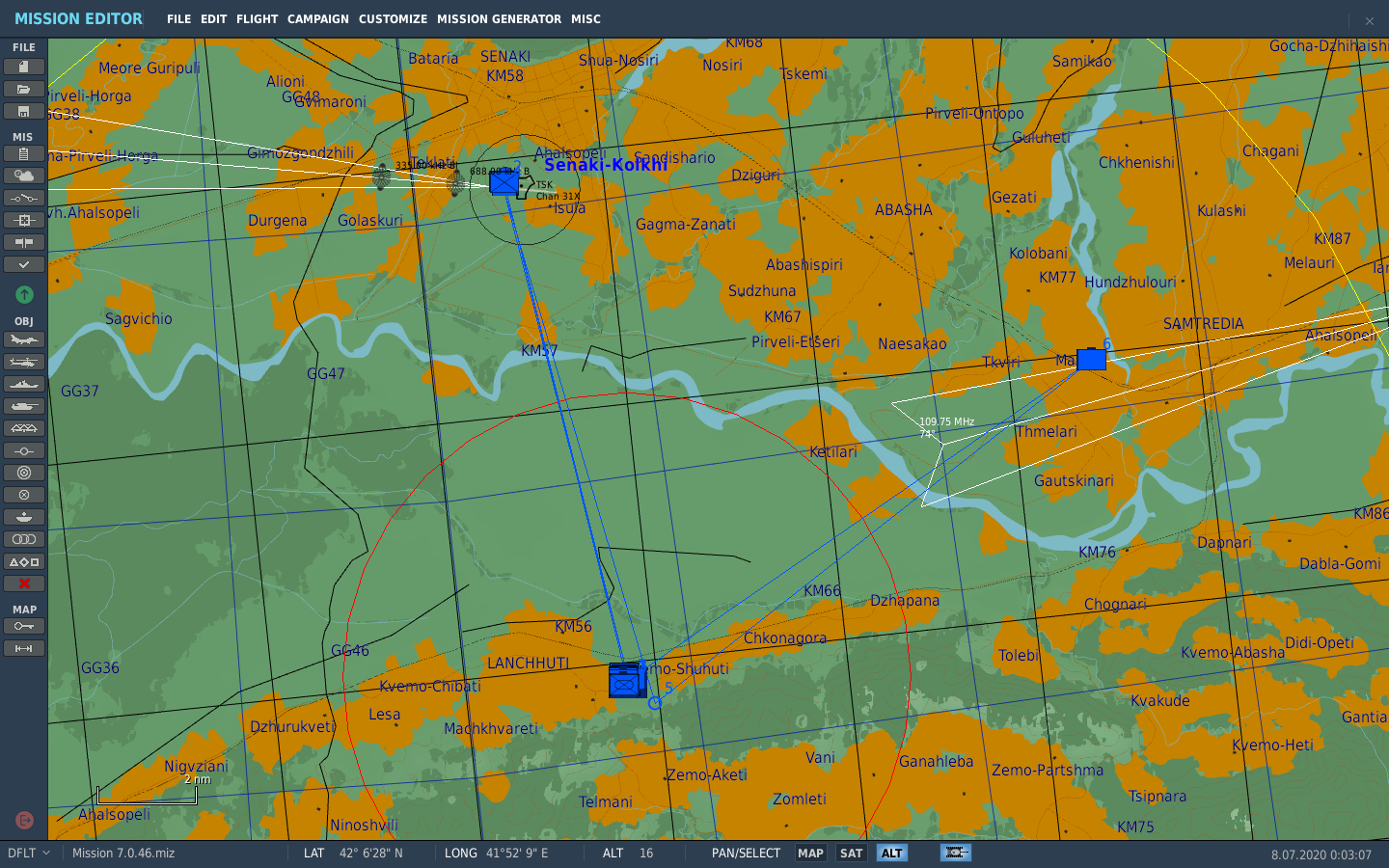Viewport: 1389px width, 868px height.
Task: Select the ship group tool
Action: coord(24,384)
